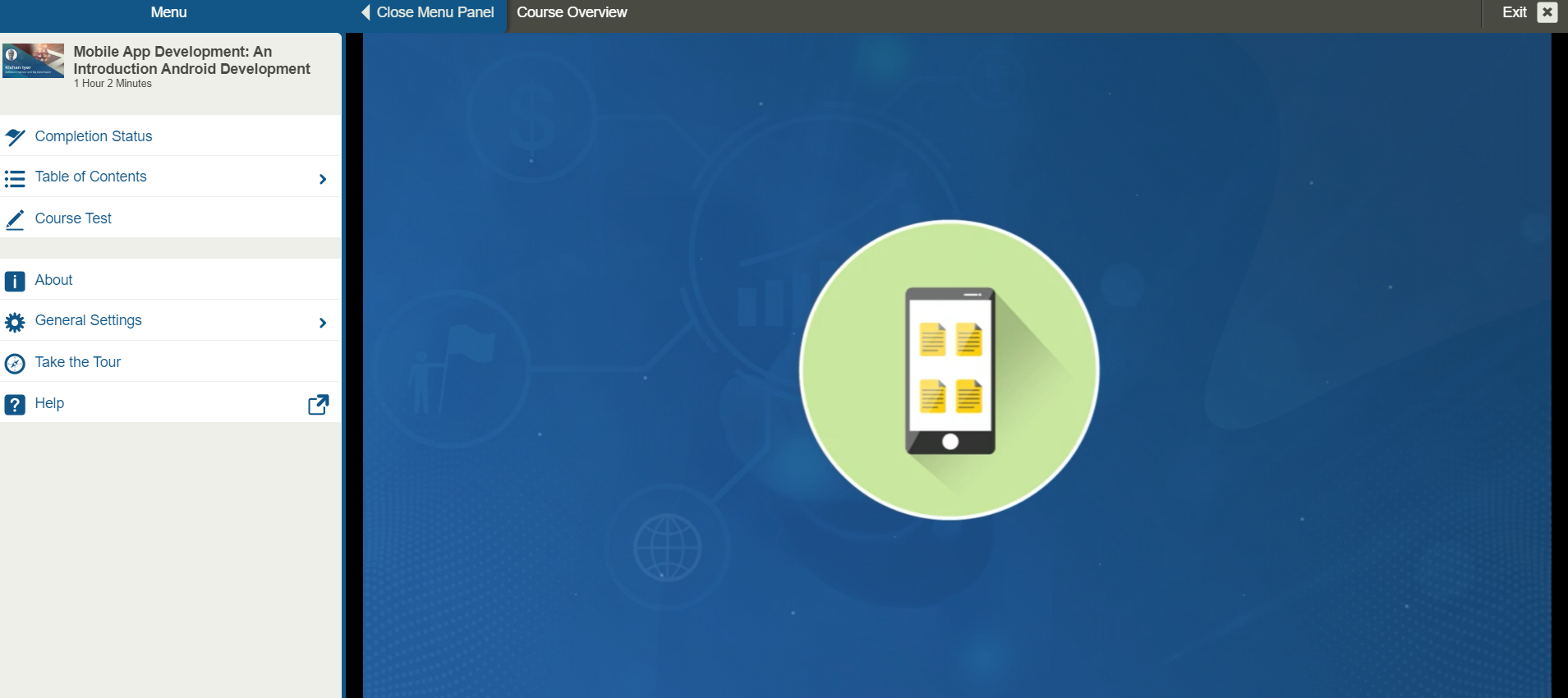This screenshot has height=698, width=1568.
Task: Click the Course Test pencil icon
Action: tap(15, 219)
